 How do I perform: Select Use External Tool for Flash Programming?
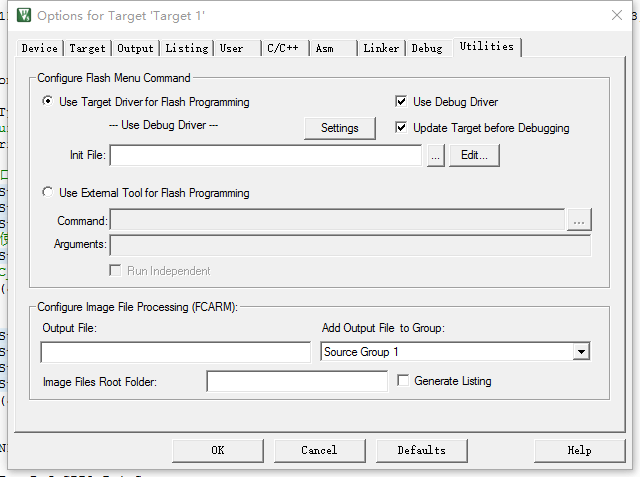pos(48,193)
